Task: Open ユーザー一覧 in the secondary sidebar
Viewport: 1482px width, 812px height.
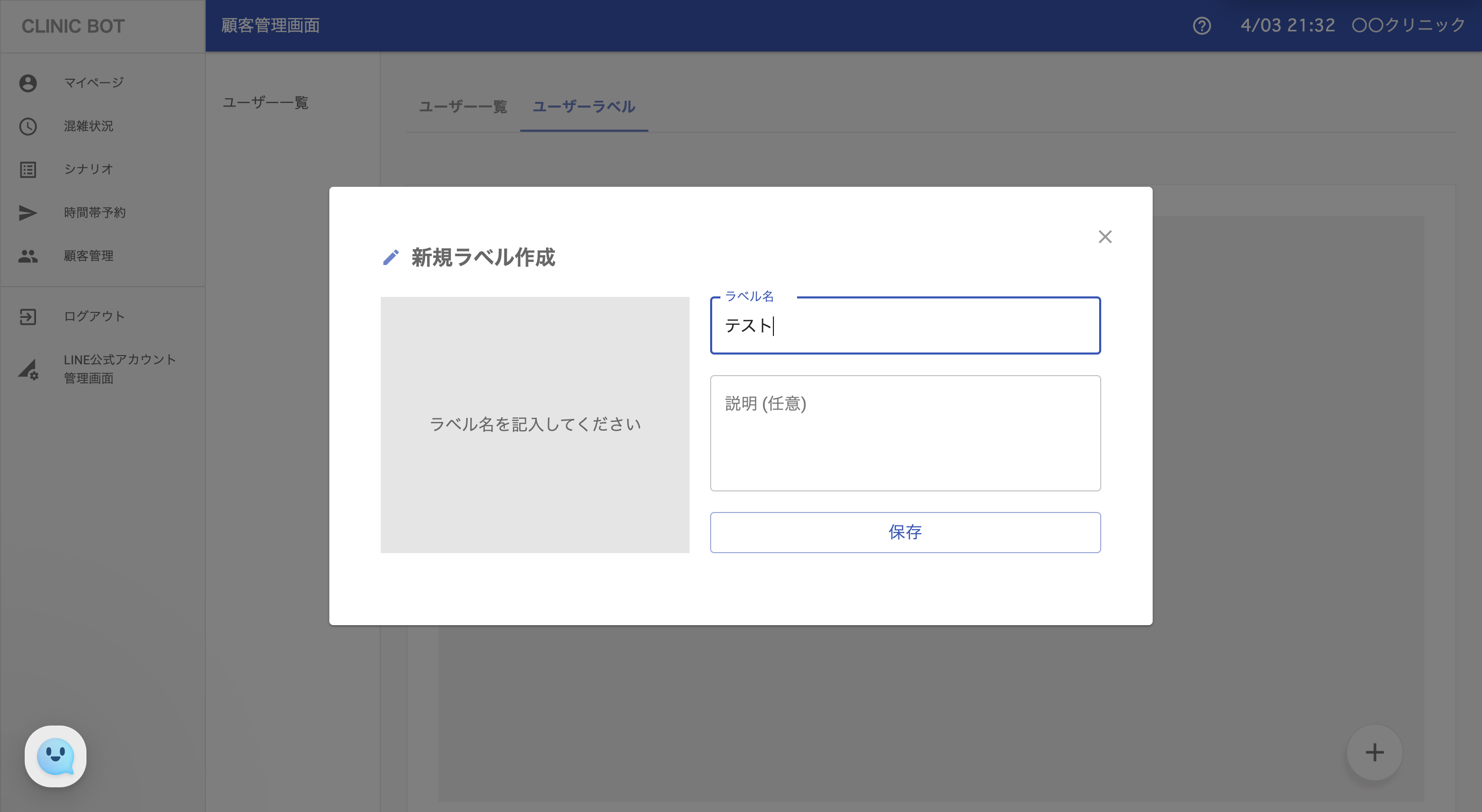Action: pyautogui.click(x=266, y=103)
